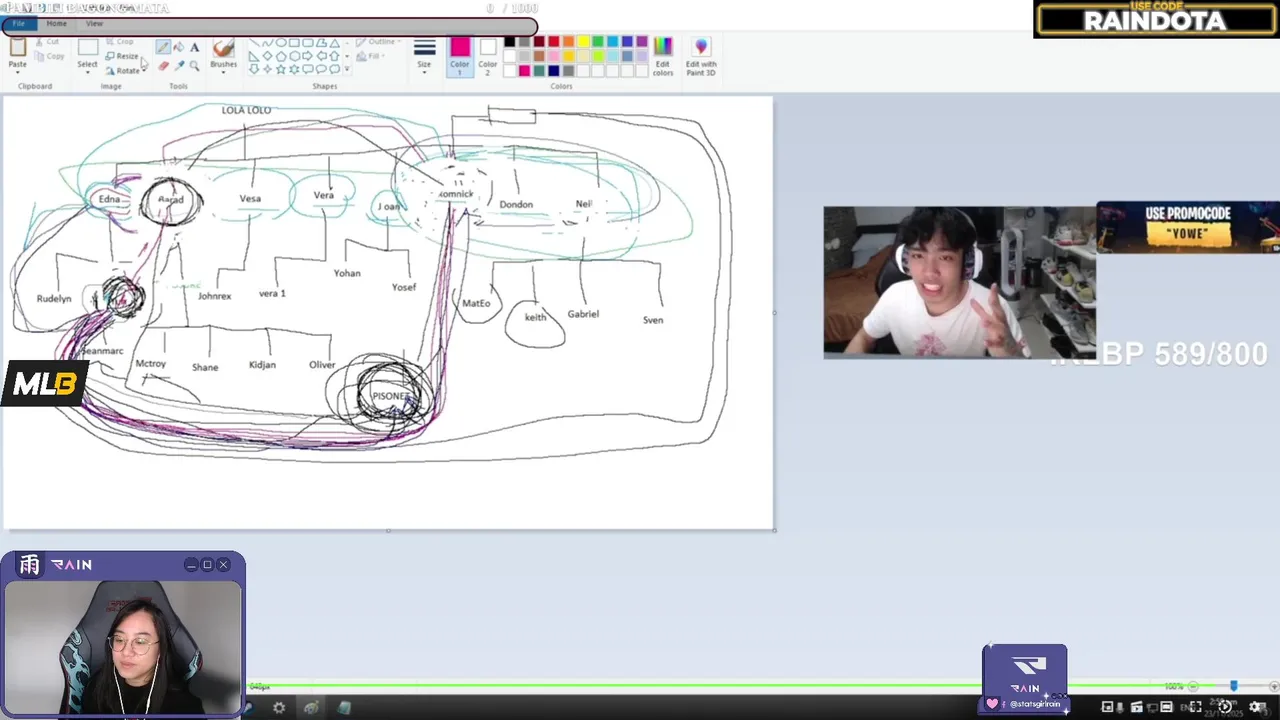Screen dimensions: 1280x720
Task: Select the Color picker eyedropper tool
Action: (x=179, y=66)
